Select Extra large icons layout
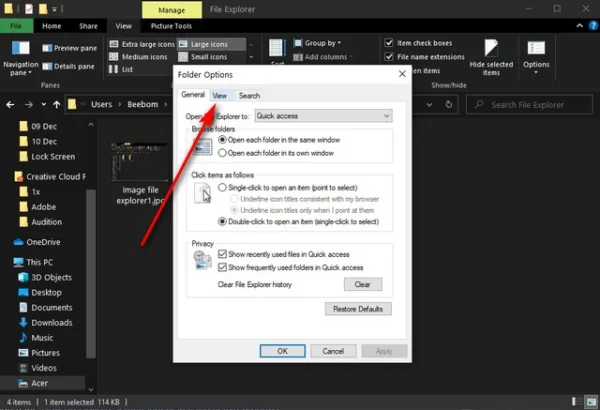The height and width of the screenshot is (410, 600). 142,44
